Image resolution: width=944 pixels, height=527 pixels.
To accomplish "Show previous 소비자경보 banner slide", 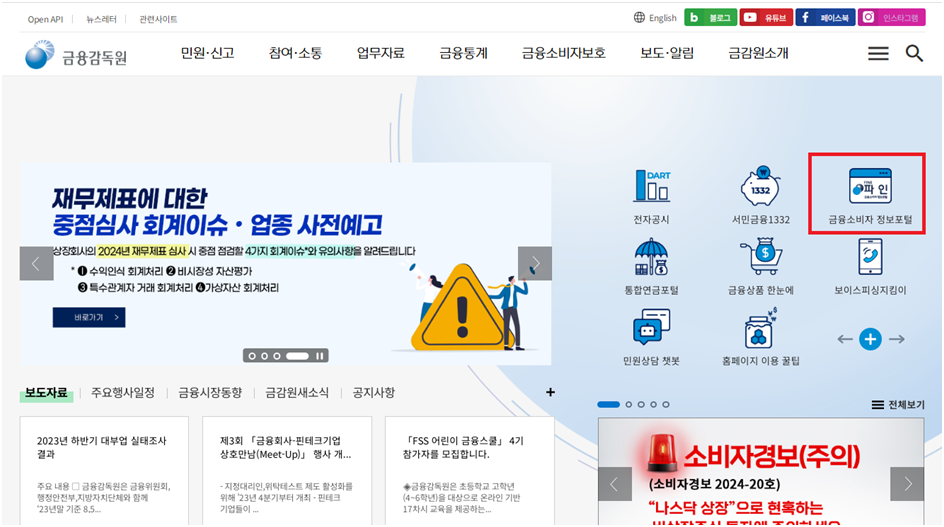I will click(615, 484).
